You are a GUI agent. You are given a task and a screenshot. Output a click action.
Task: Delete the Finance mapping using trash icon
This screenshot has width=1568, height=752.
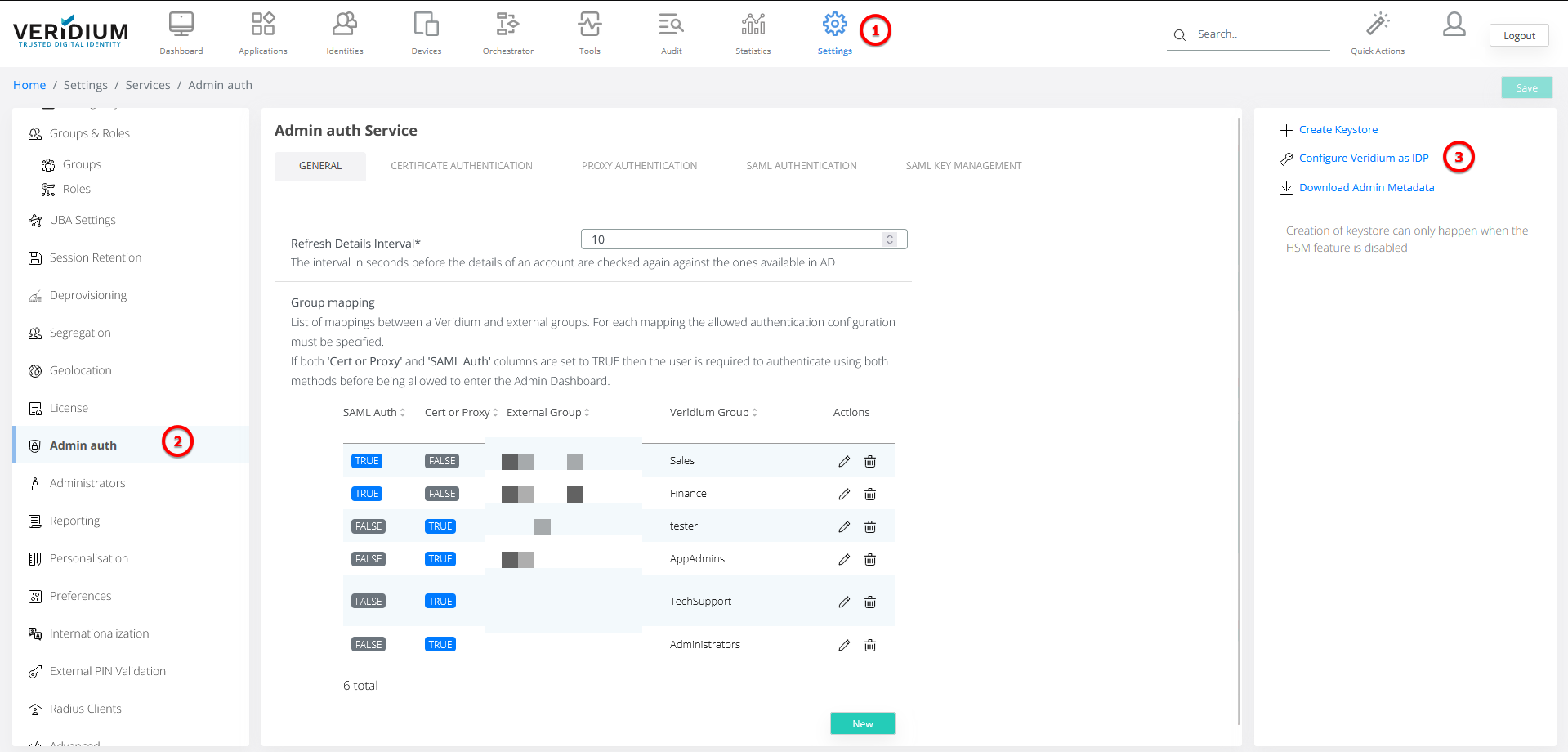pos(869,494)
